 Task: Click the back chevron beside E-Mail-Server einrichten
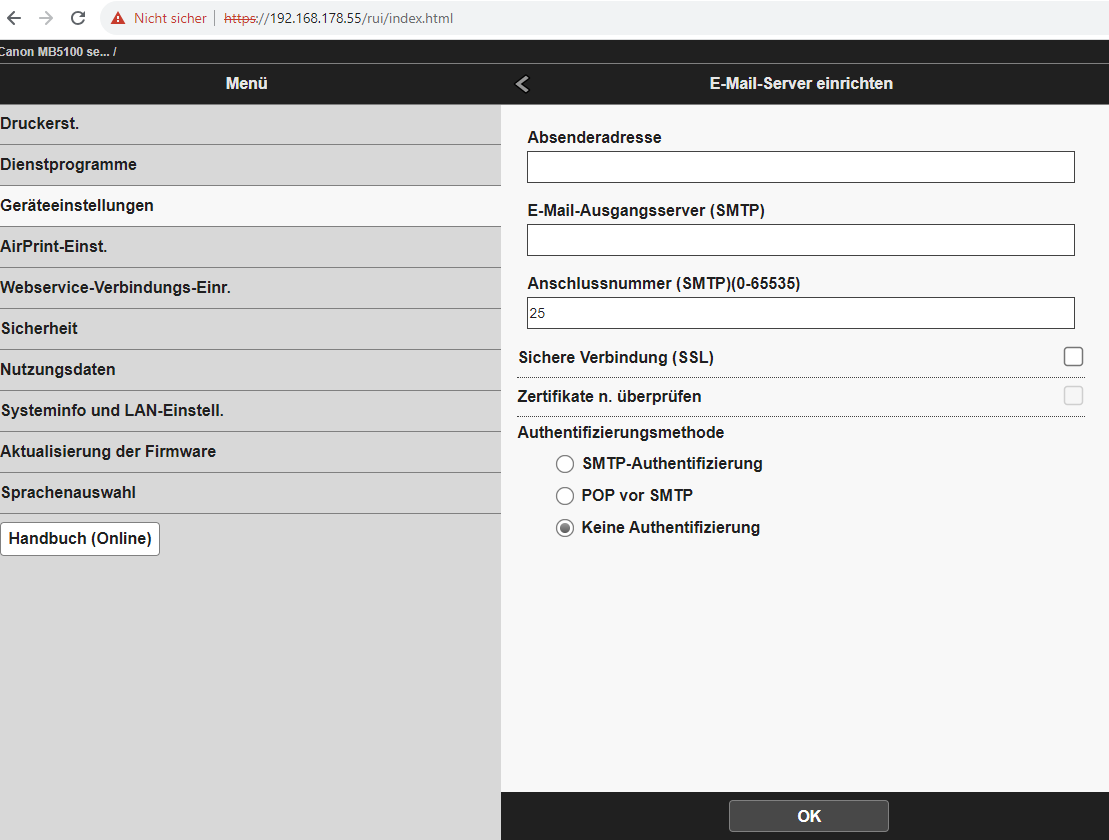pyautogui.click(x=522, y=83)
